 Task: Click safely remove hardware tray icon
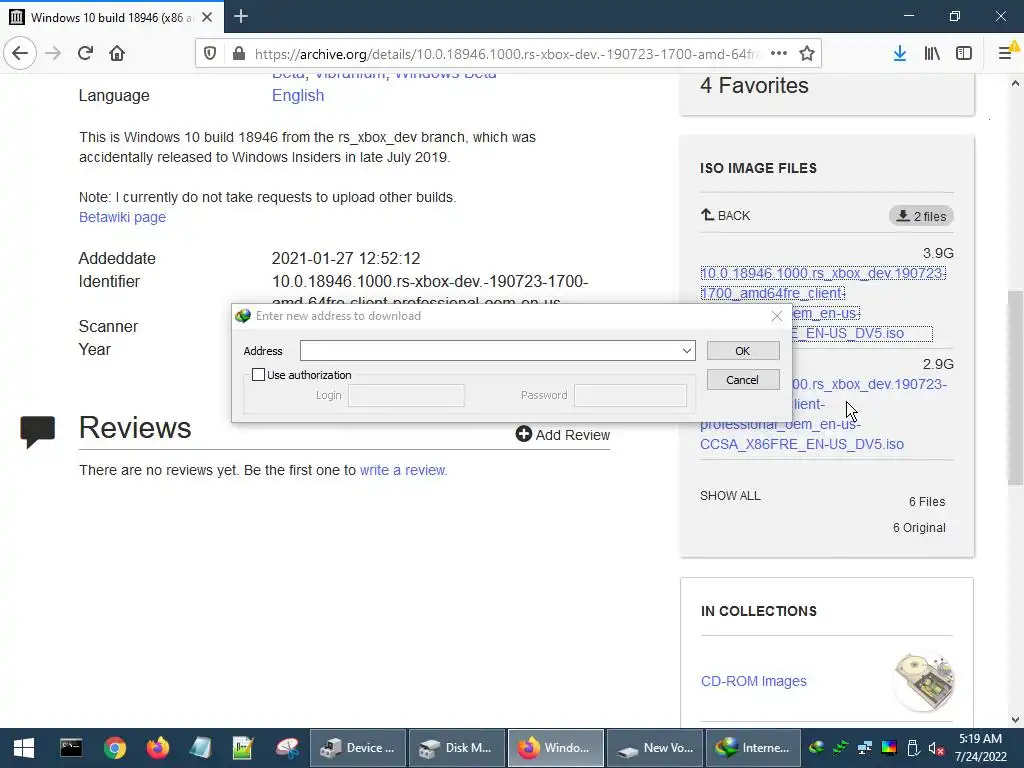pyautogui.click(x=913, y=748)
